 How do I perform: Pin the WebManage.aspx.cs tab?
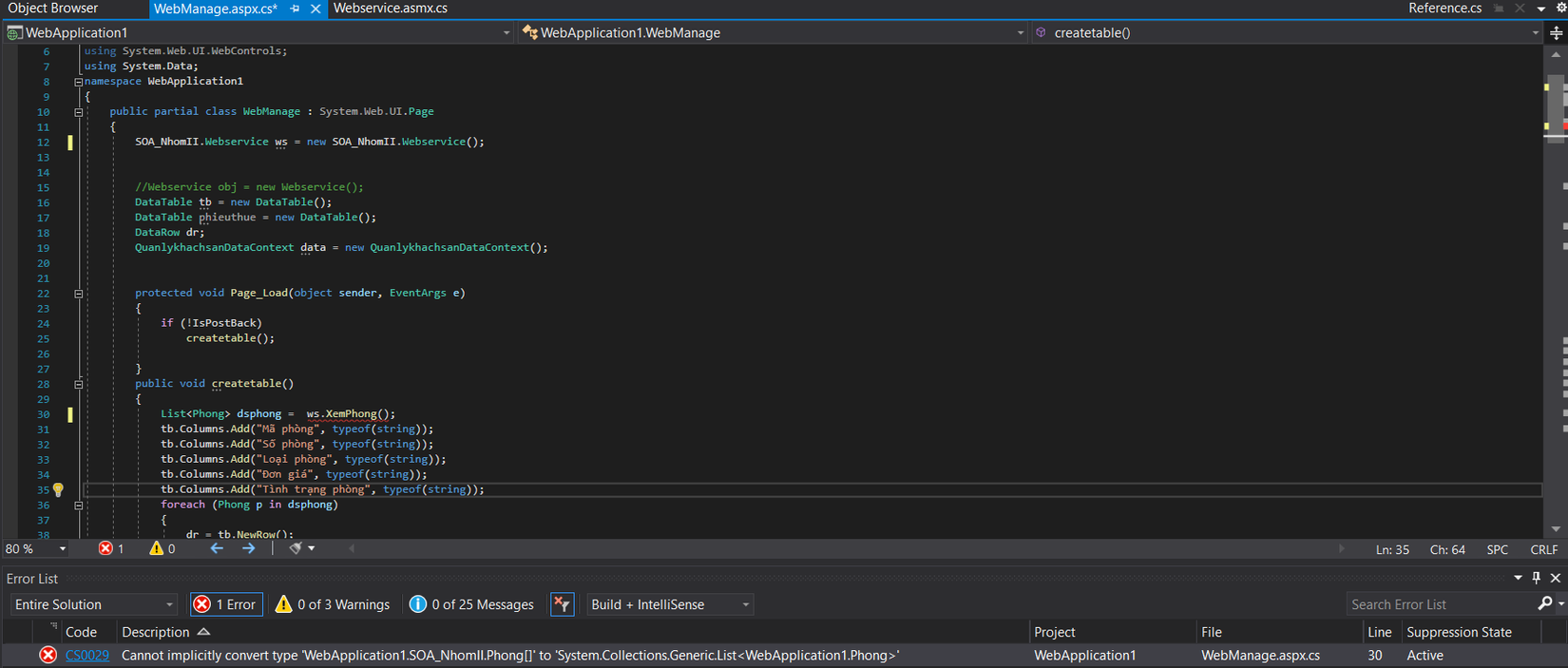[295, 9]
